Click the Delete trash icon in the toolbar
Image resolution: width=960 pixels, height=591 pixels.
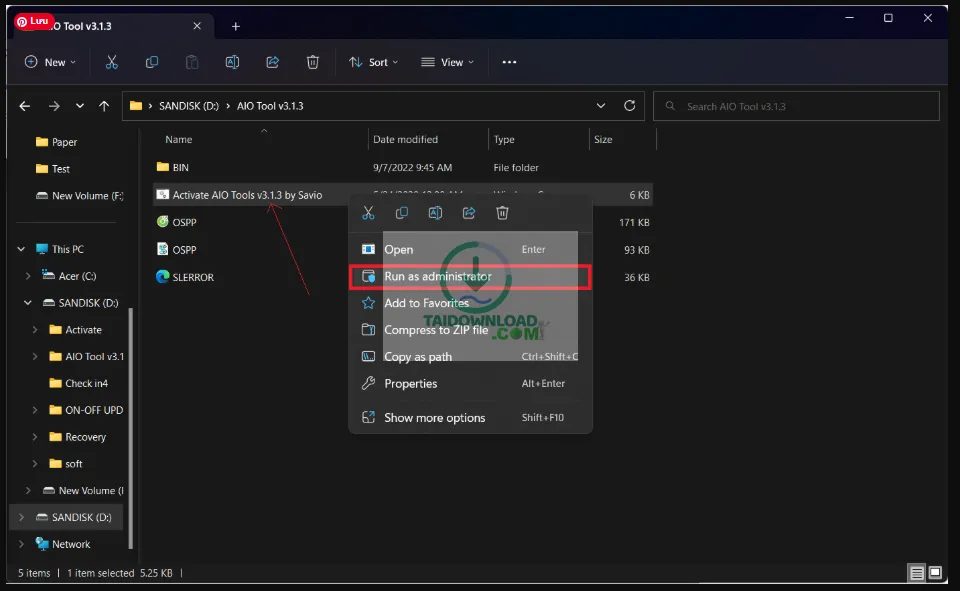coord(312,62)
